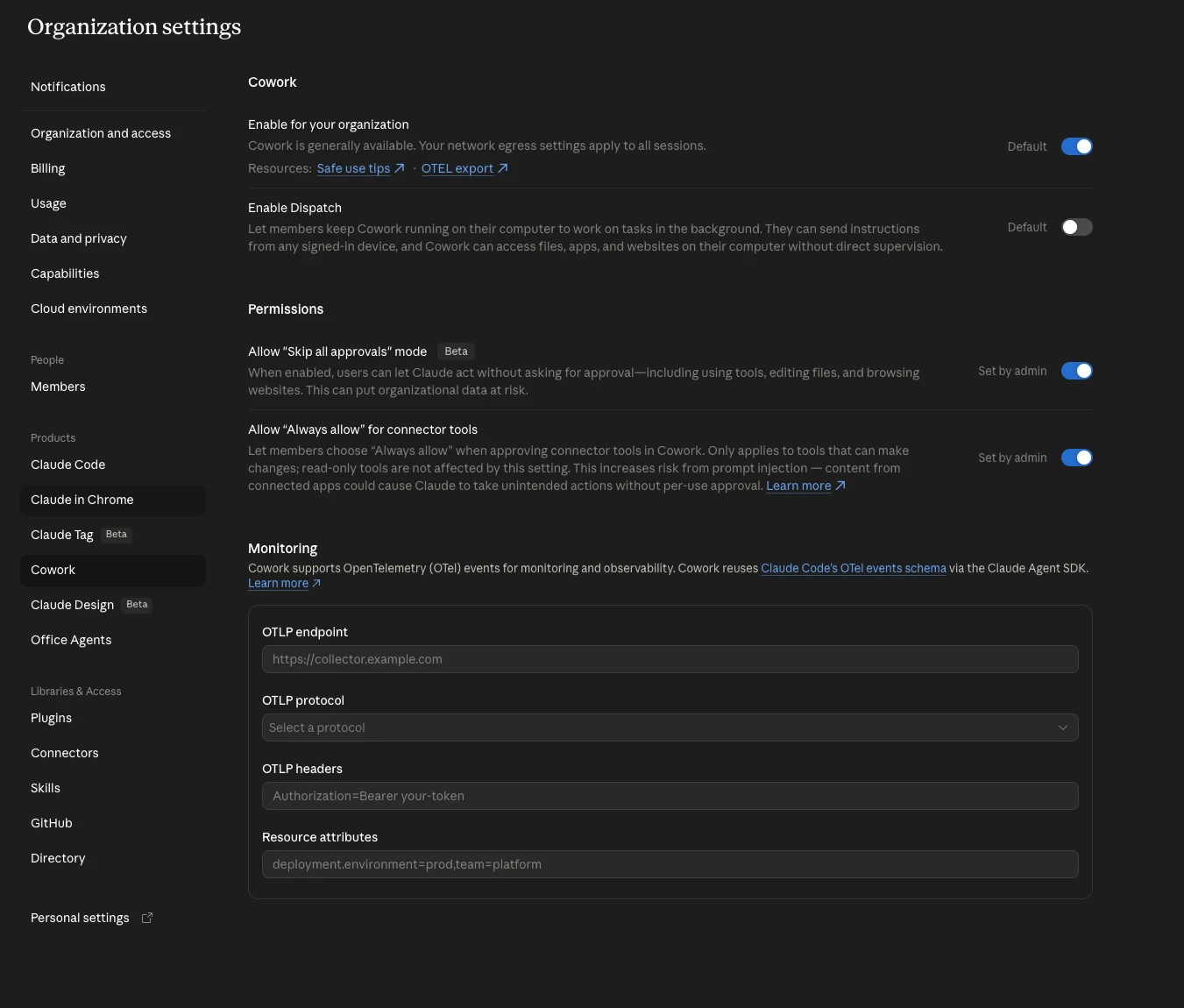The width and height of the screenshot is (1184, 1008).
Task: Click the "Default" label for organization enable
Action: (x=1027, y=146)
